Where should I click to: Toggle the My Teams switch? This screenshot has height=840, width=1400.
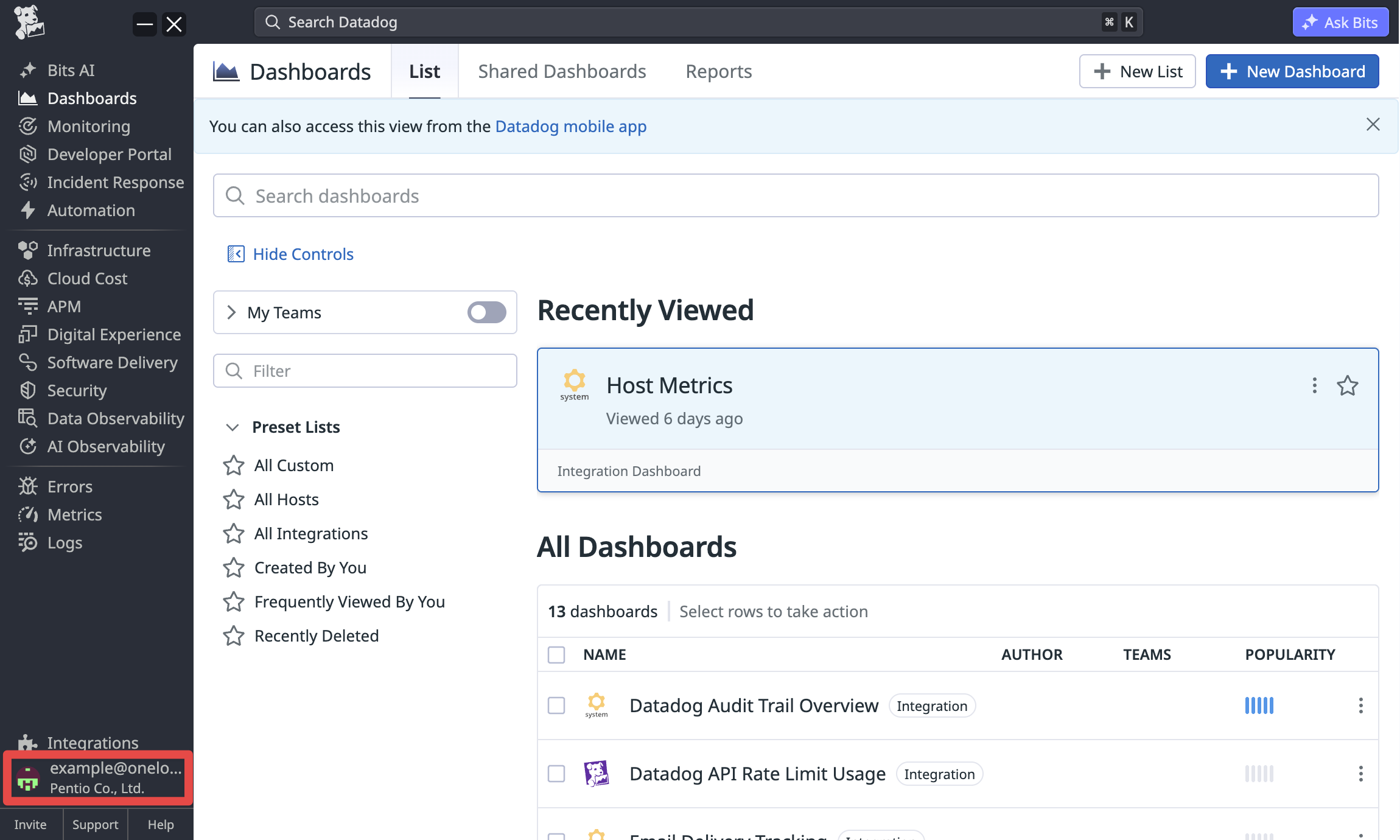(x=487, y=312)
